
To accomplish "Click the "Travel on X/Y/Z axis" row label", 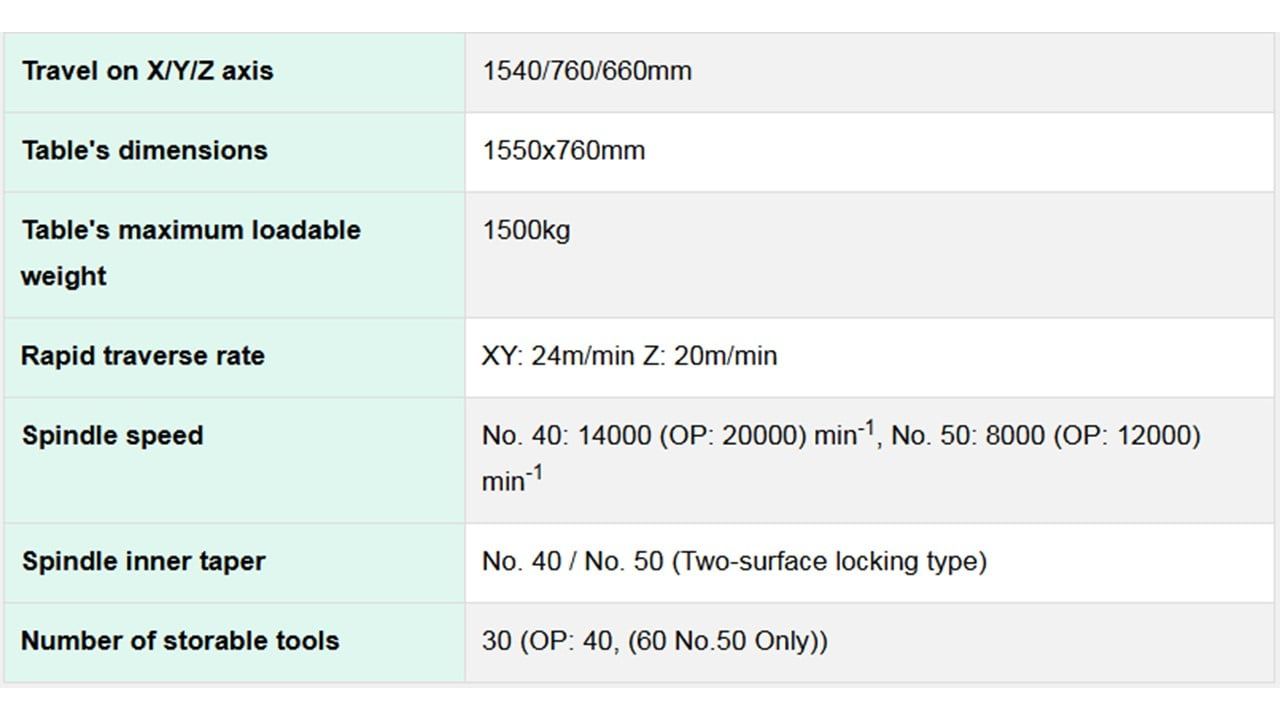I will click(147, 71).
